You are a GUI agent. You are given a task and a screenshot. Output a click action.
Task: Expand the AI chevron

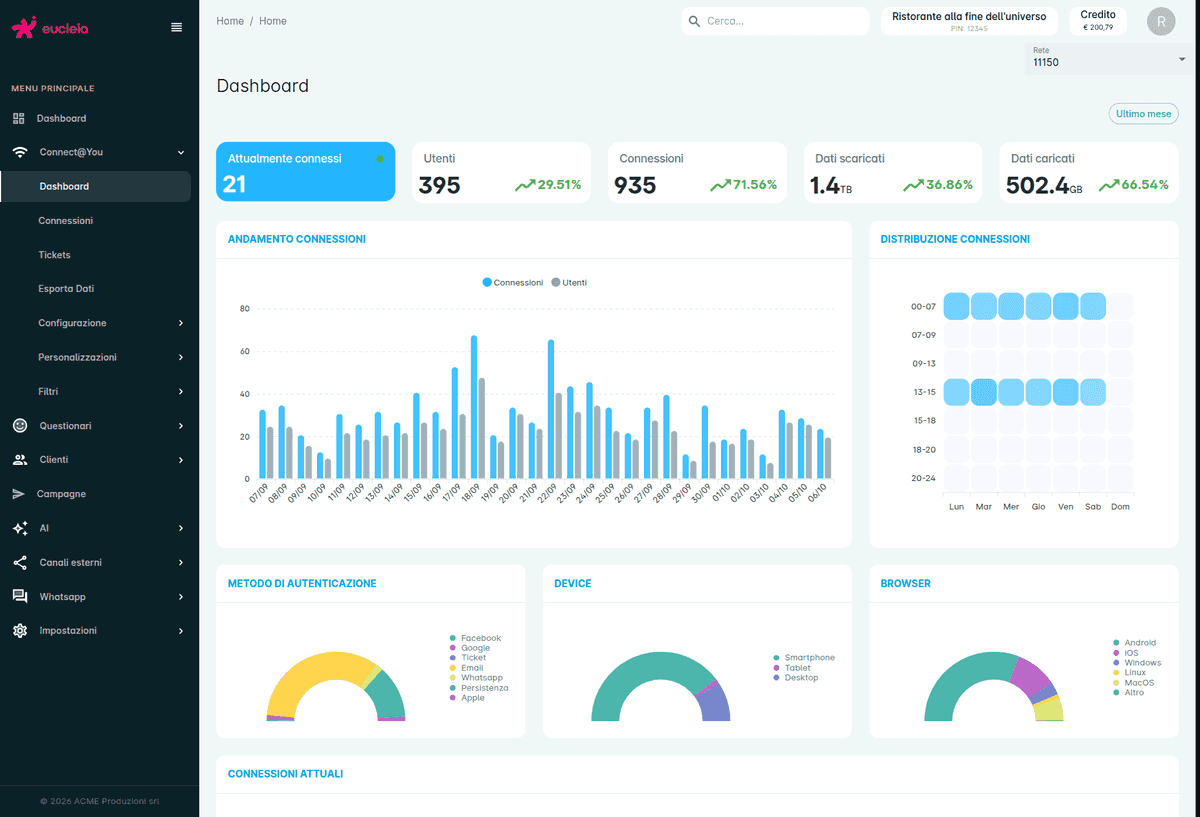point(181,528)
